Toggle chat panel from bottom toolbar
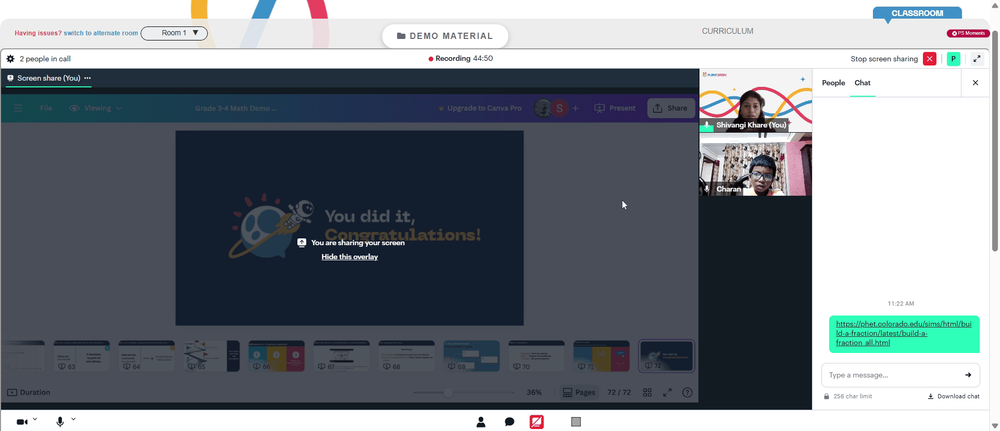Image resolution: width=1000 pixels, height=431 pixels. pyautogui.click(x=510, y=421)
